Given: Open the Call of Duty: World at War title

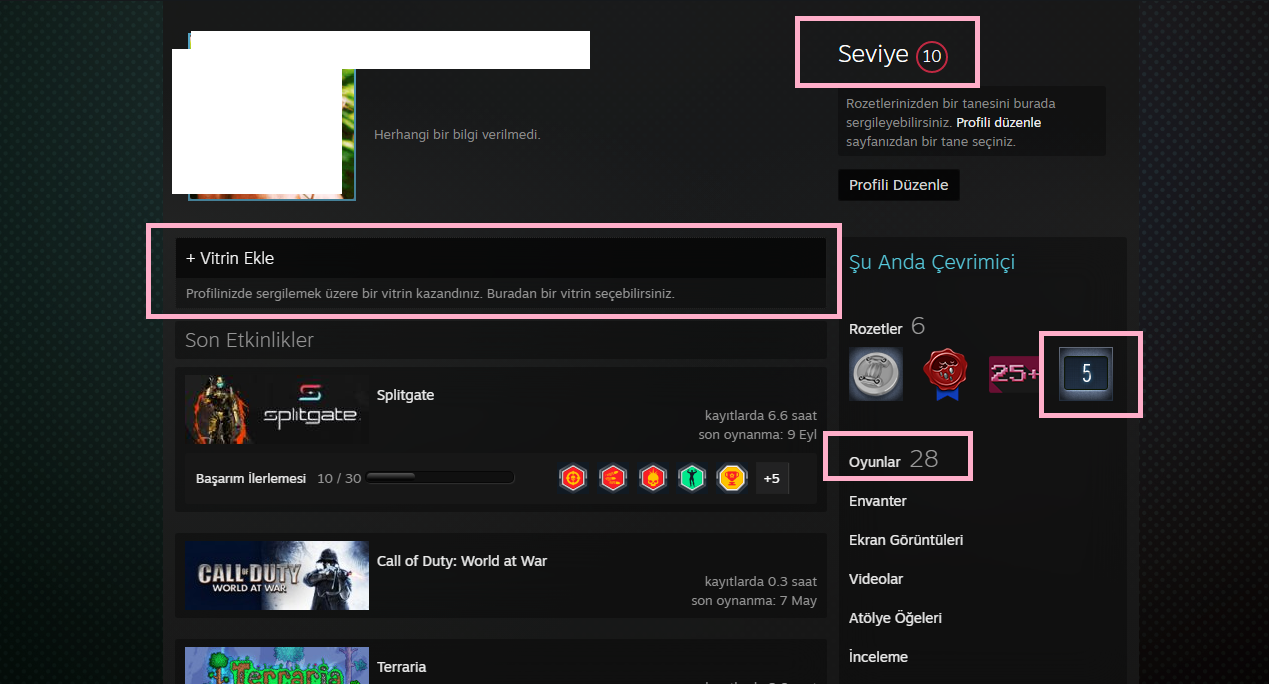Looking at the screenshot, I should 462,561.
